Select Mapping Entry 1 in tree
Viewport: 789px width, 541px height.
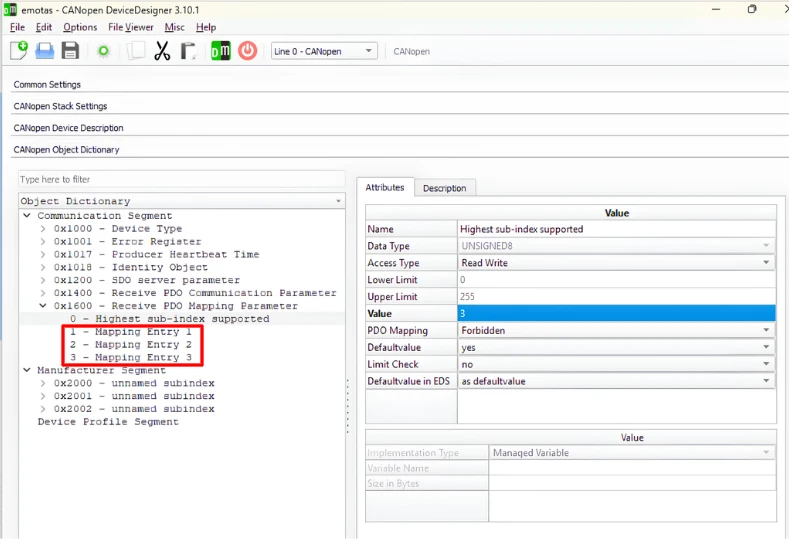click(x=131, y=332)
